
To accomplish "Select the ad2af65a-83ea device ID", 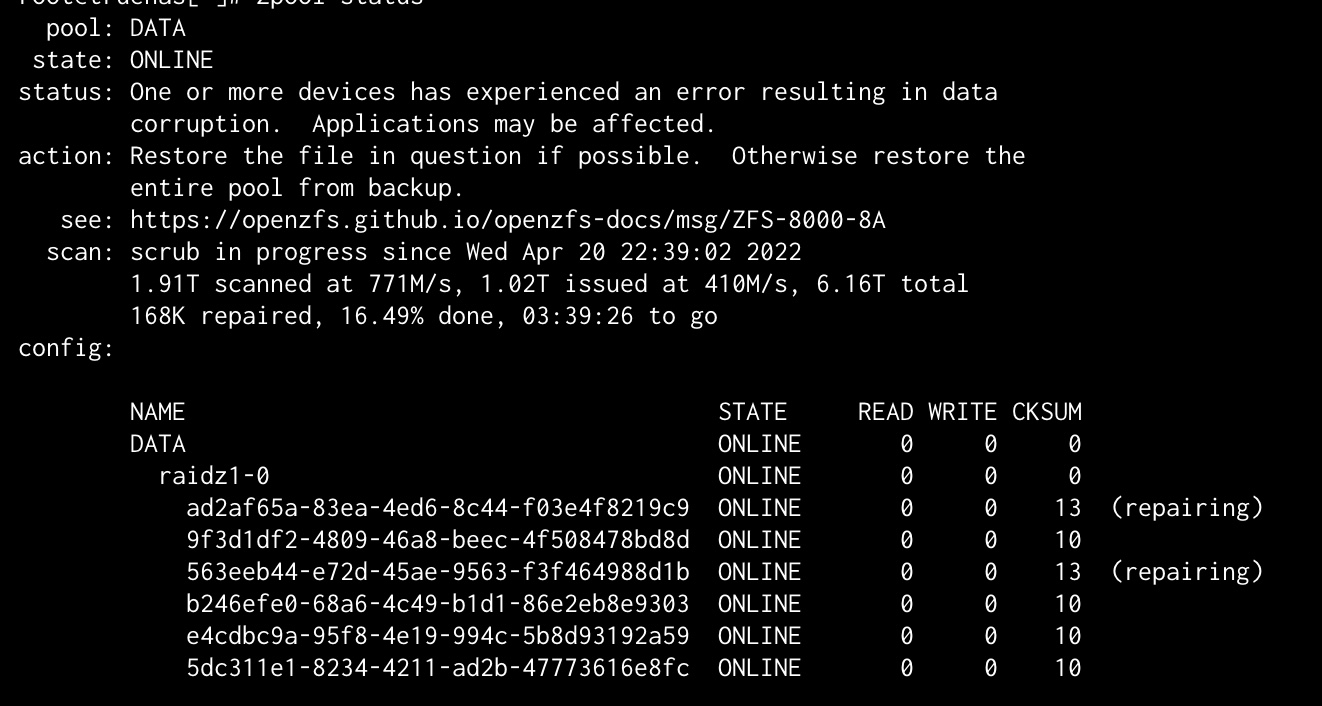I will pyautogui.click(x=438, y=508).
